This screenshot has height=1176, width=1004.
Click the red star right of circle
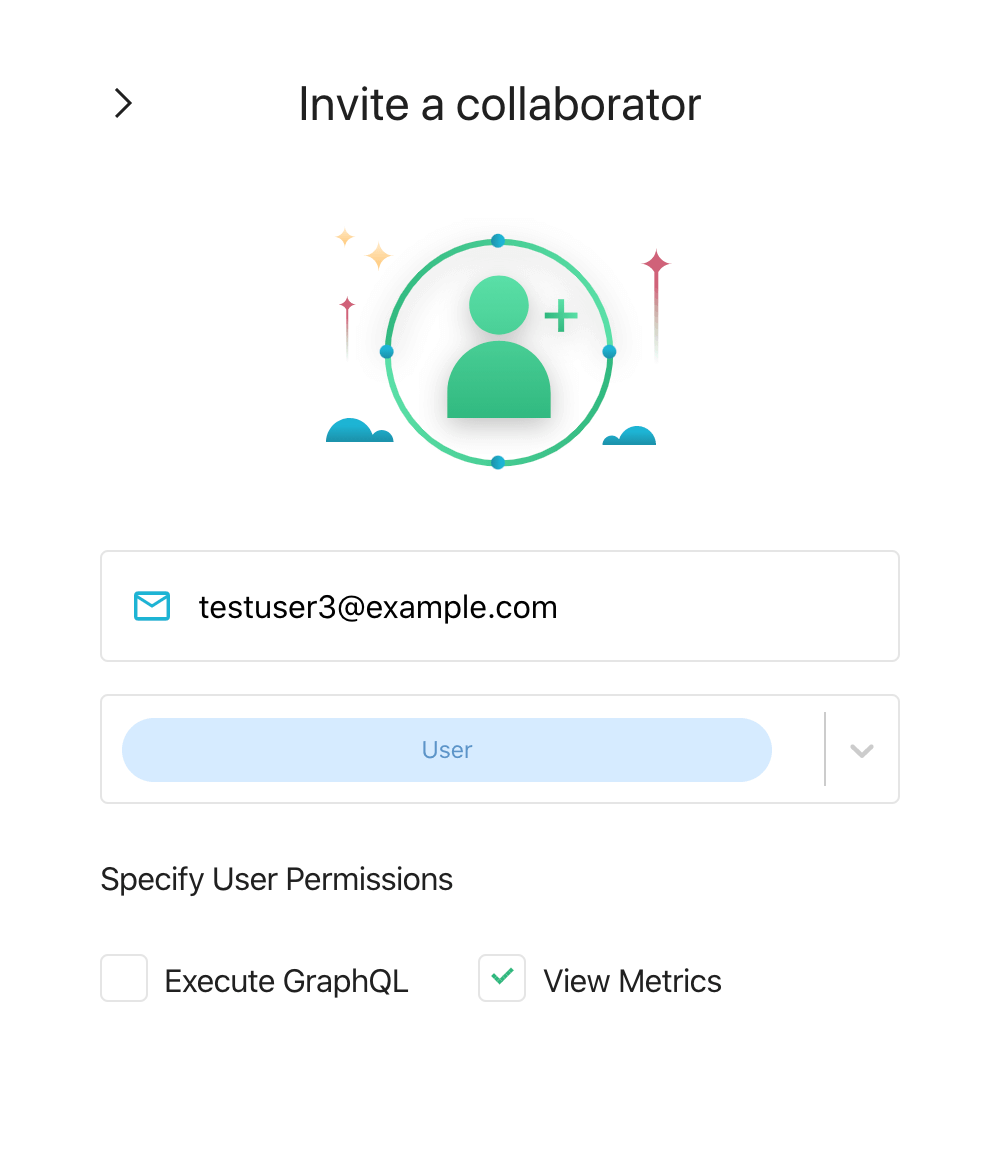[656, 264]
